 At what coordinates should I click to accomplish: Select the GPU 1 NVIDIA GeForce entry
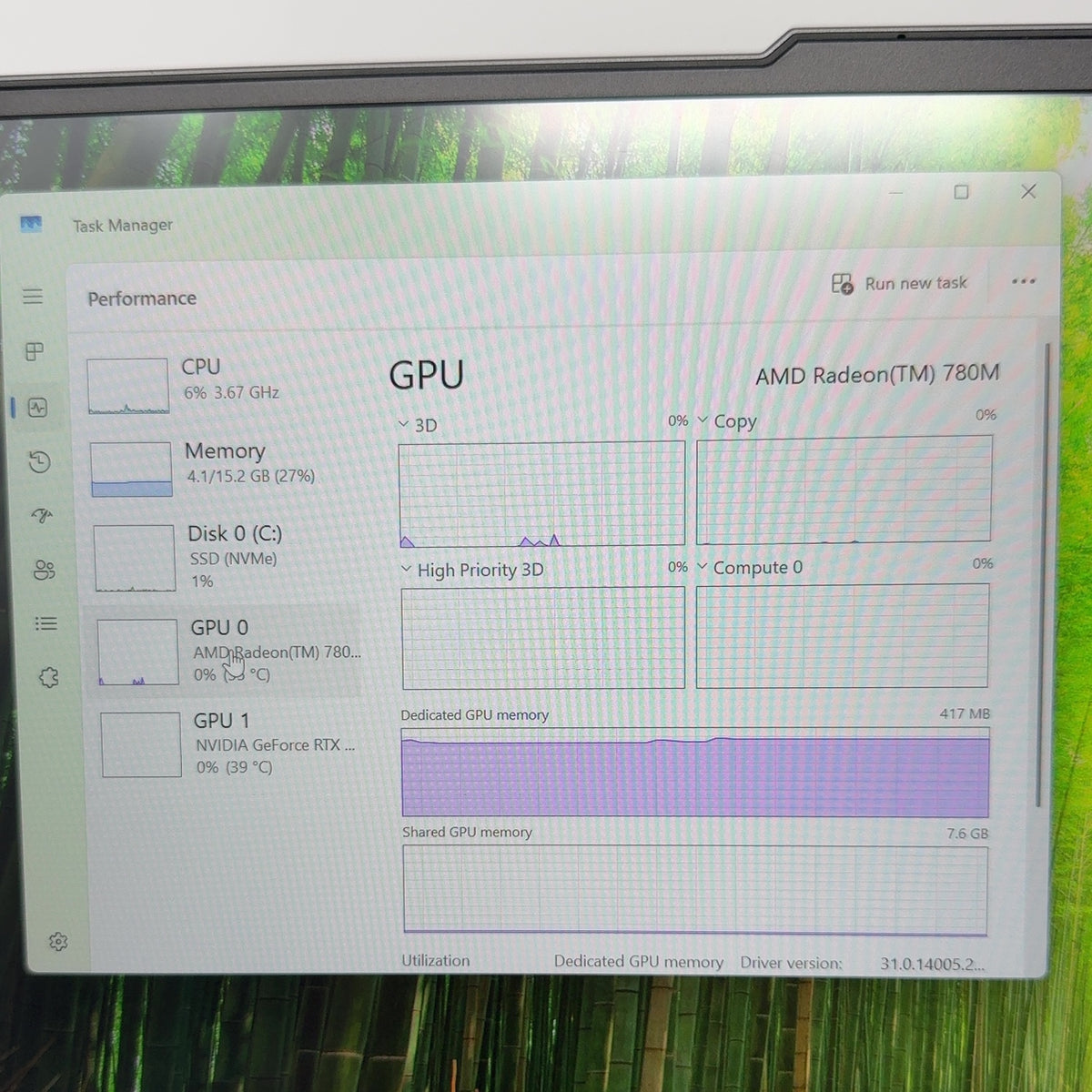(229, 744)
